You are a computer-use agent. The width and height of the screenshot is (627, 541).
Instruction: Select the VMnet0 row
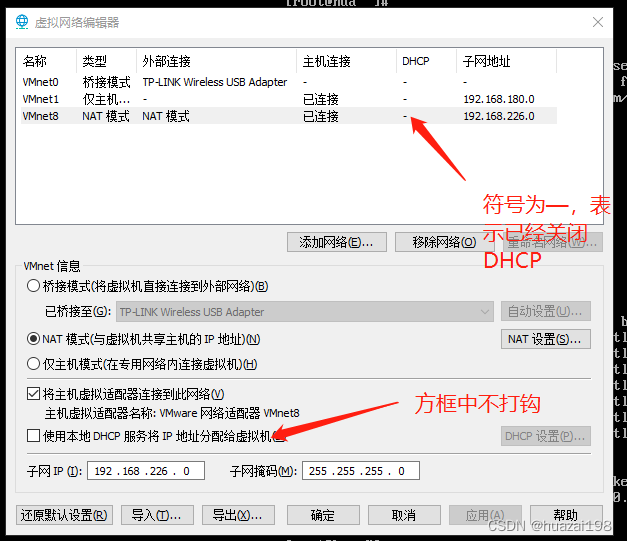tap(289, 82)
